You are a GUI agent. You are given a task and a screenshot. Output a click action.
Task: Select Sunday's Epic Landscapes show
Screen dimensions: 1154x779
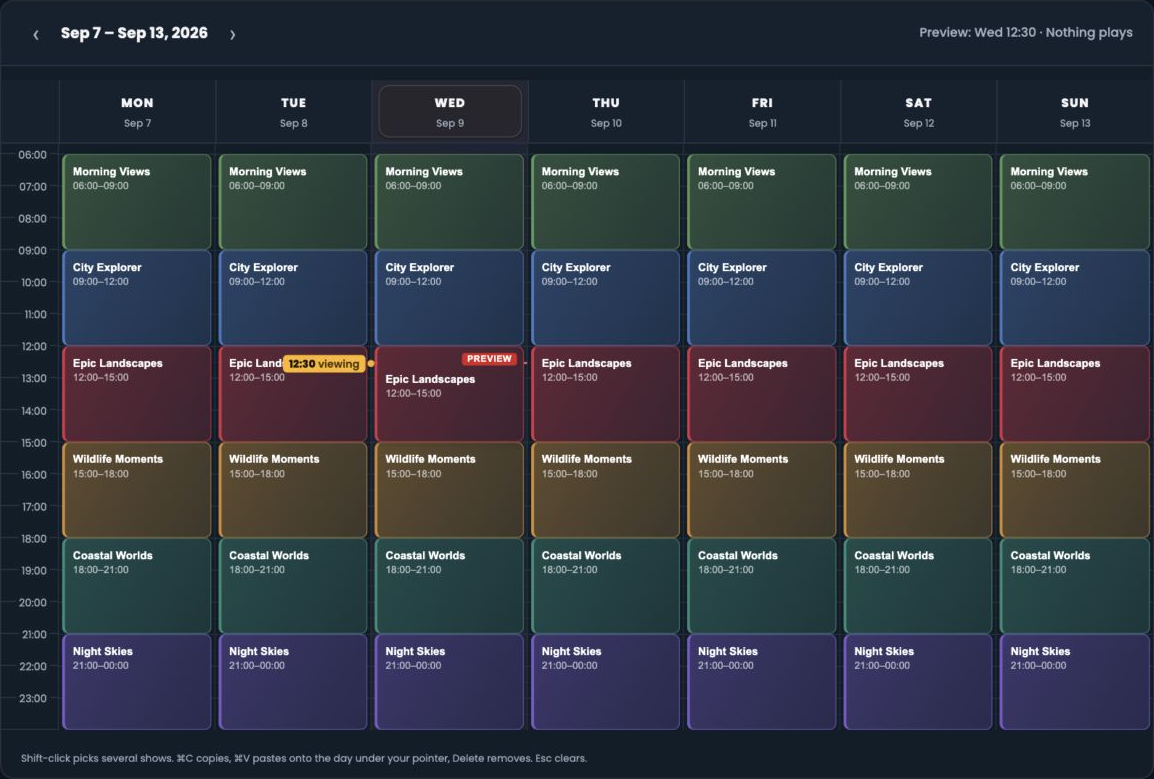click(x=1075, y=394)
